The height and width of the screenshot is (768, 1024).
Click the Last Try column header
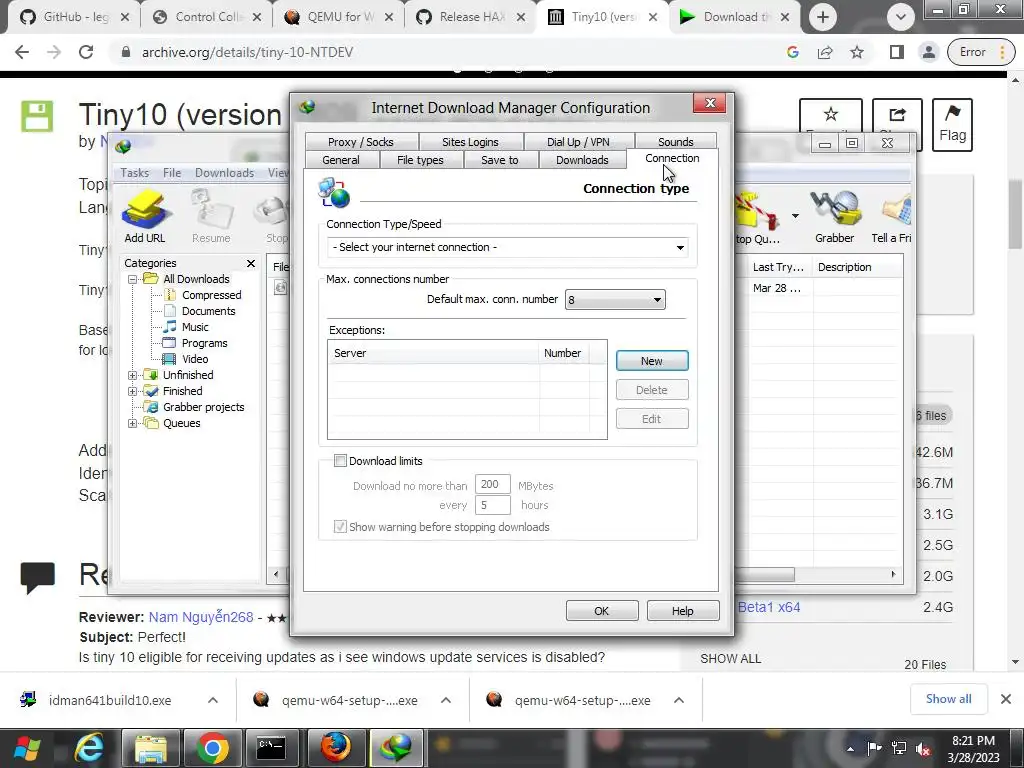click(x=778, y=267)
